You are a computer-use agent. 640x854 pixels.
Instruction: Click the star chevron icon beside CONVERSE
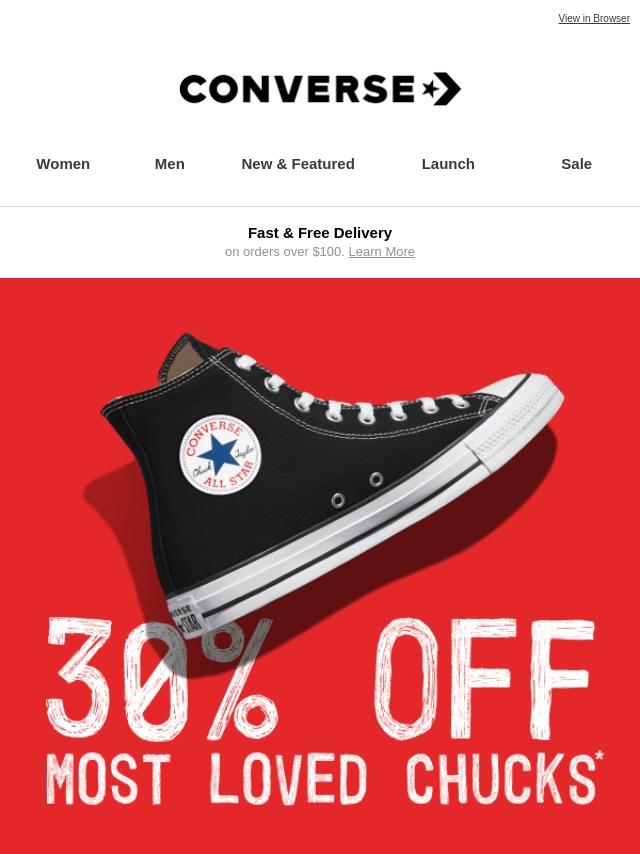tap(442, 89)
